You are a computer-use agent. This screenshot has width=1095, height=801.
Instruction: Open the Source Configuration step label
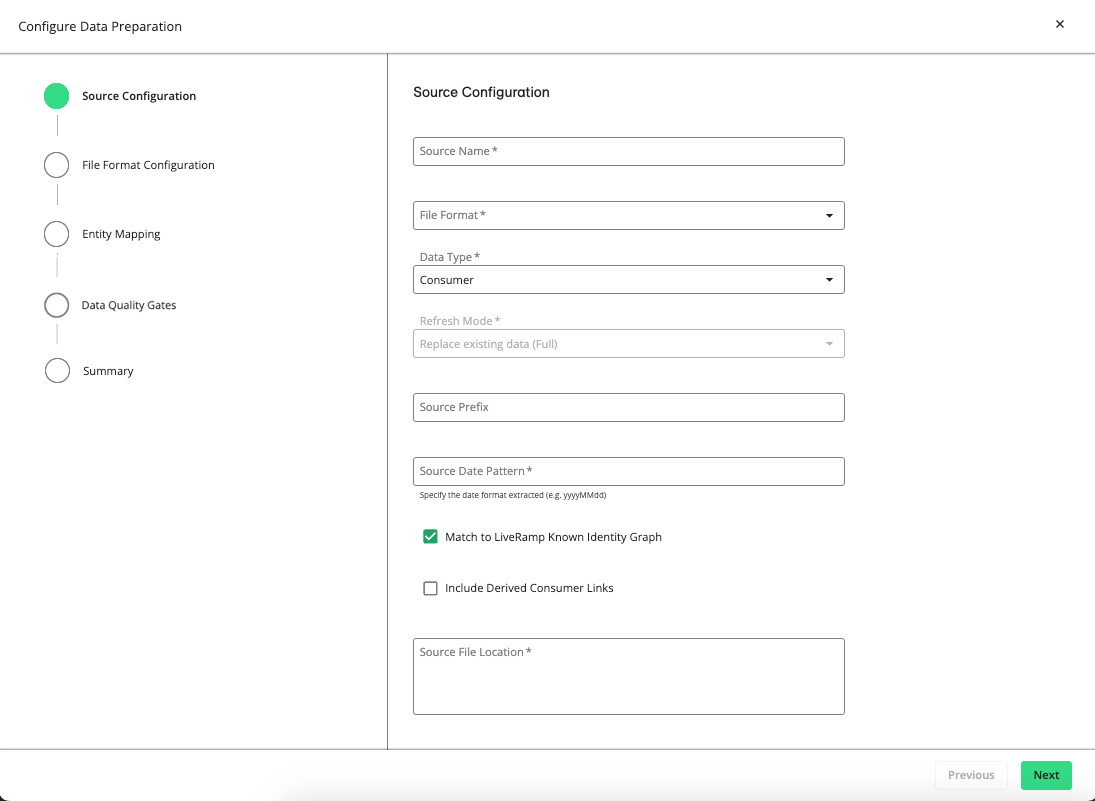(139, 96)
